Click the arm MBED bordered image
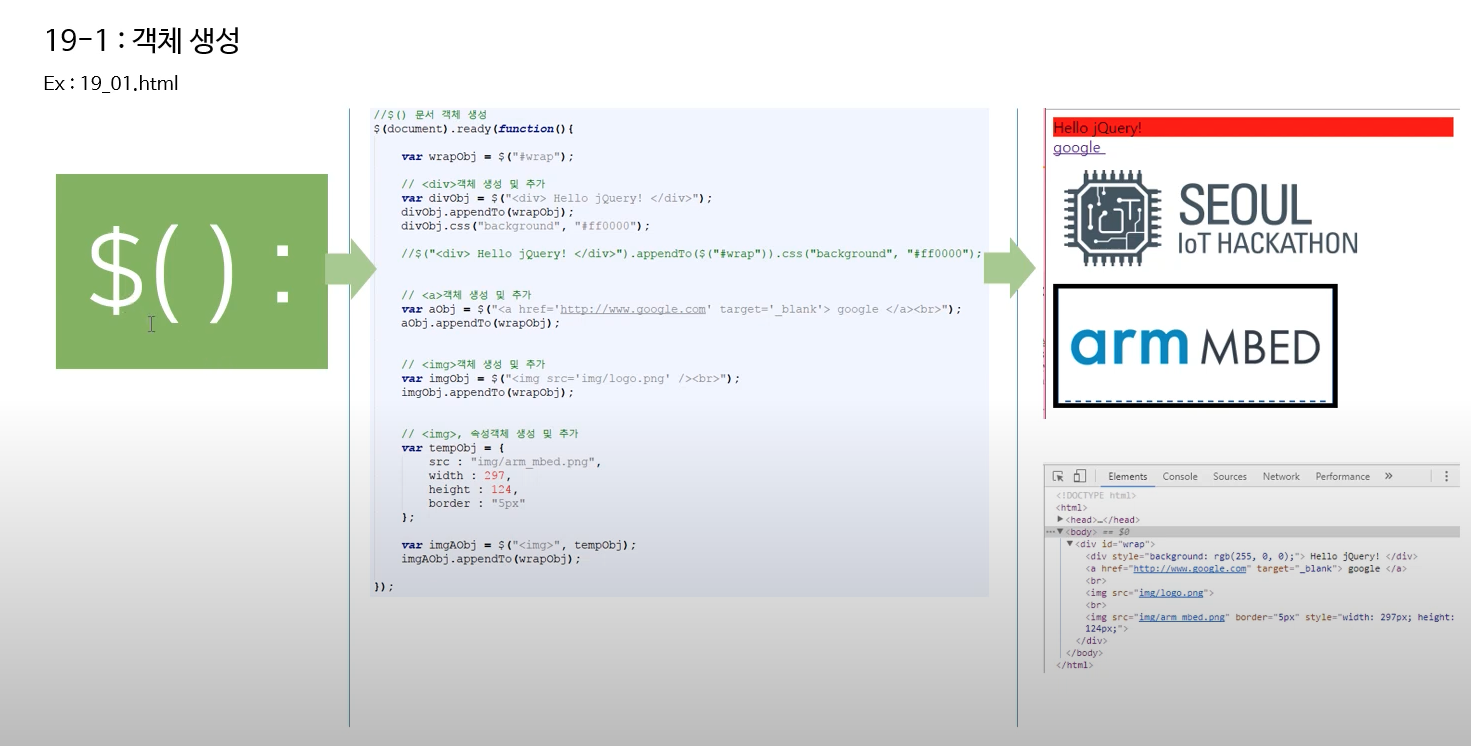 point(1195,346)
